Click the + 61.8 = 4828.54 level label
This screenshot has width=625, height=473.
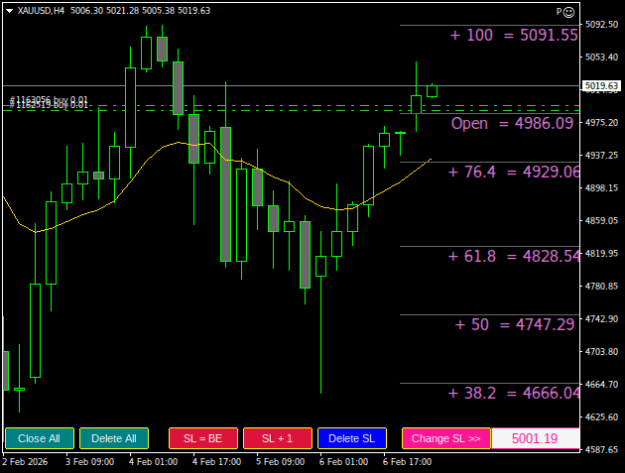click(x=514, y=256)
